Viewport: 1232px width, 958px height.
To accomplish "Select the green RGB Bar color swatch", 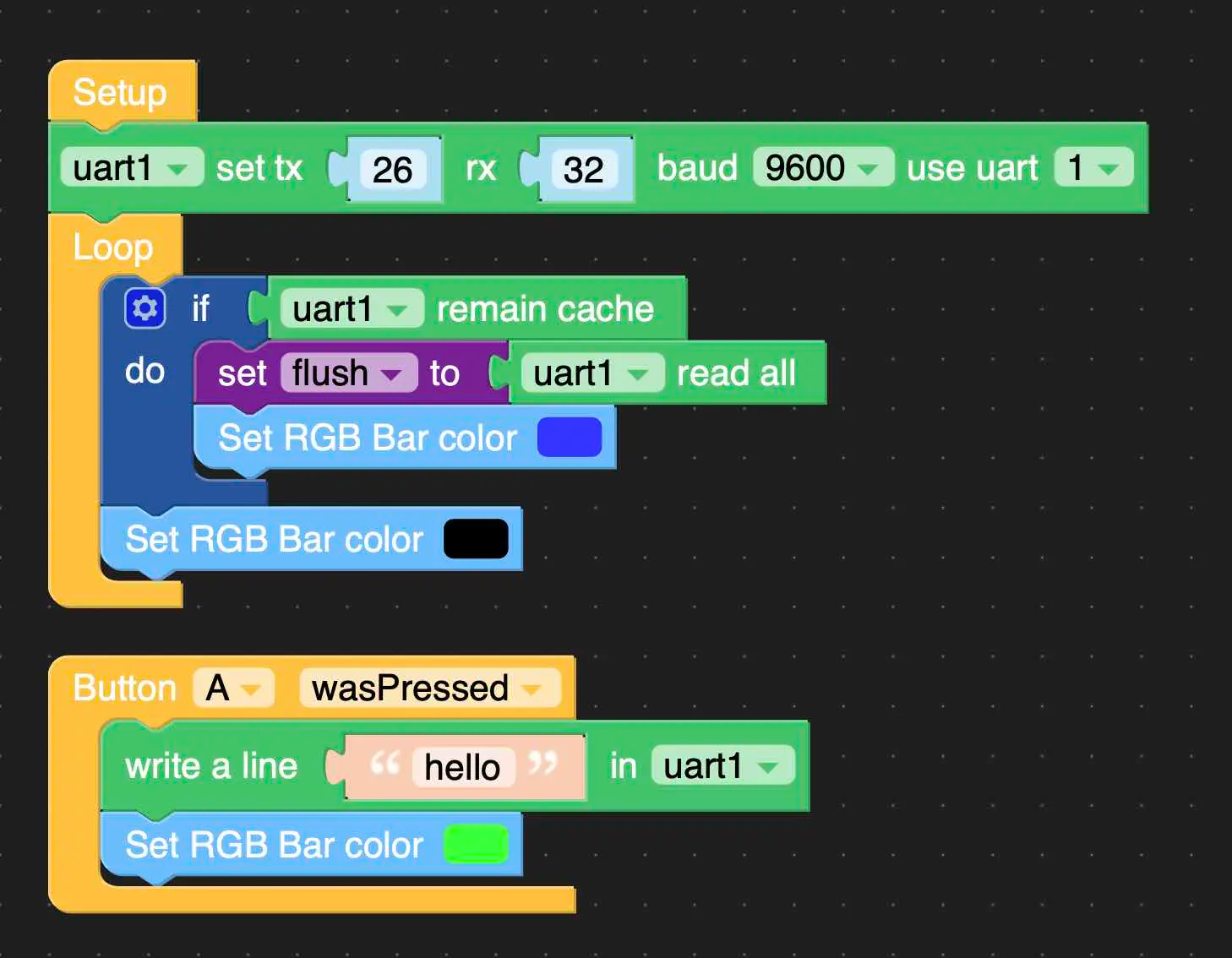I will [x=476, y=845].
